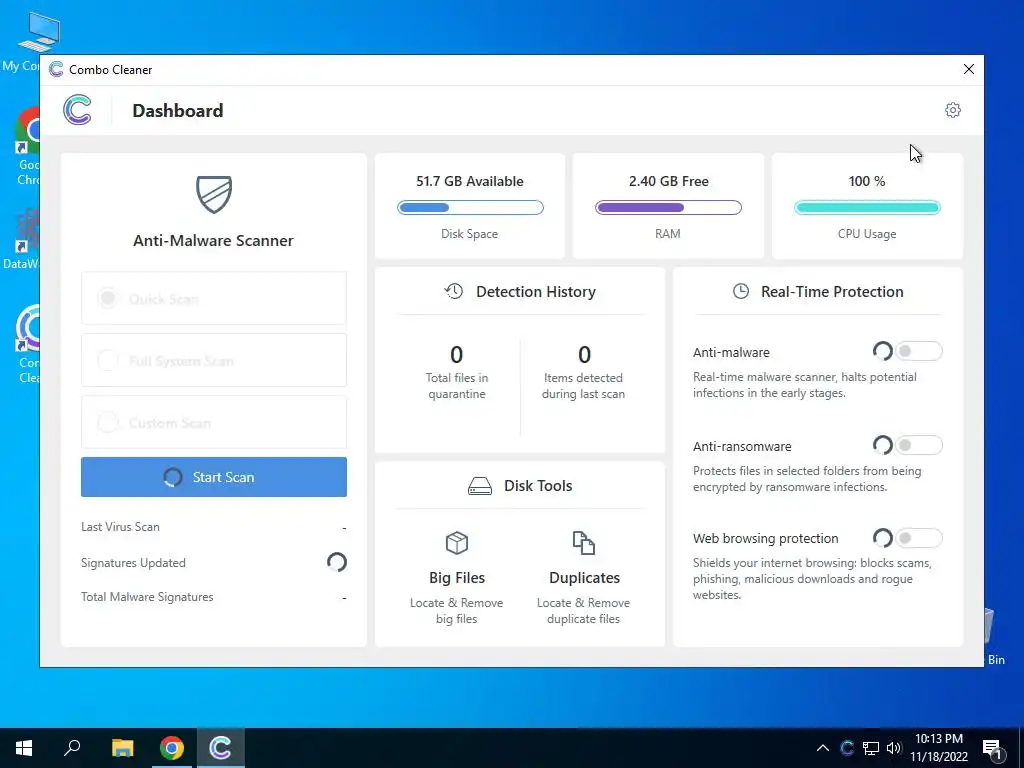Image resolution: width=1024 pixels, height=768 pixels.
Task: Open Windows Start menu
Action: pos(24,748)
